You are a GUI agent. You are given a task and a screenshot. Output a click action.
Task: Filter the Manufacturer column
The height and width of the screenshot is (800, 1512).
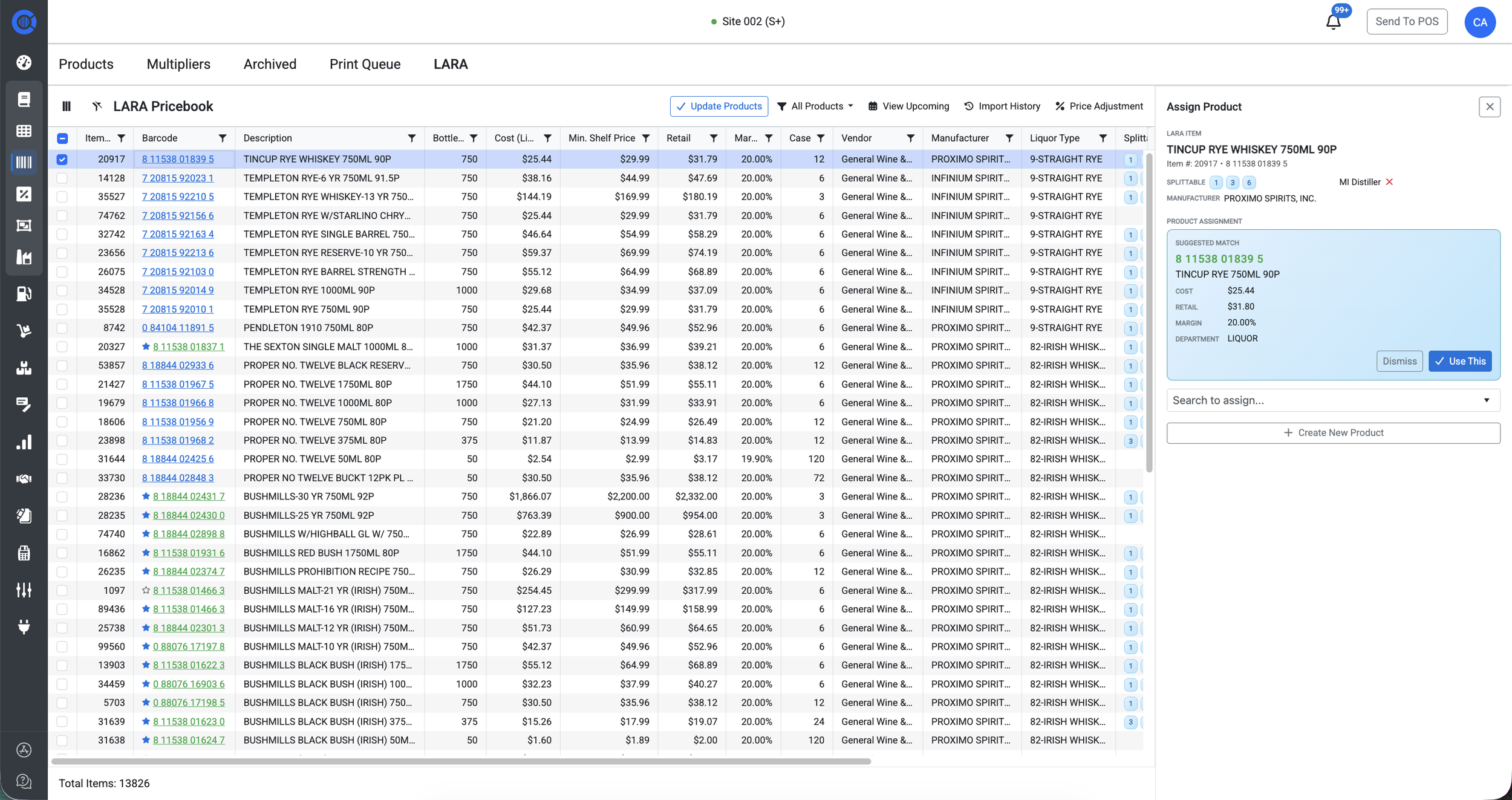(1009, 138)
